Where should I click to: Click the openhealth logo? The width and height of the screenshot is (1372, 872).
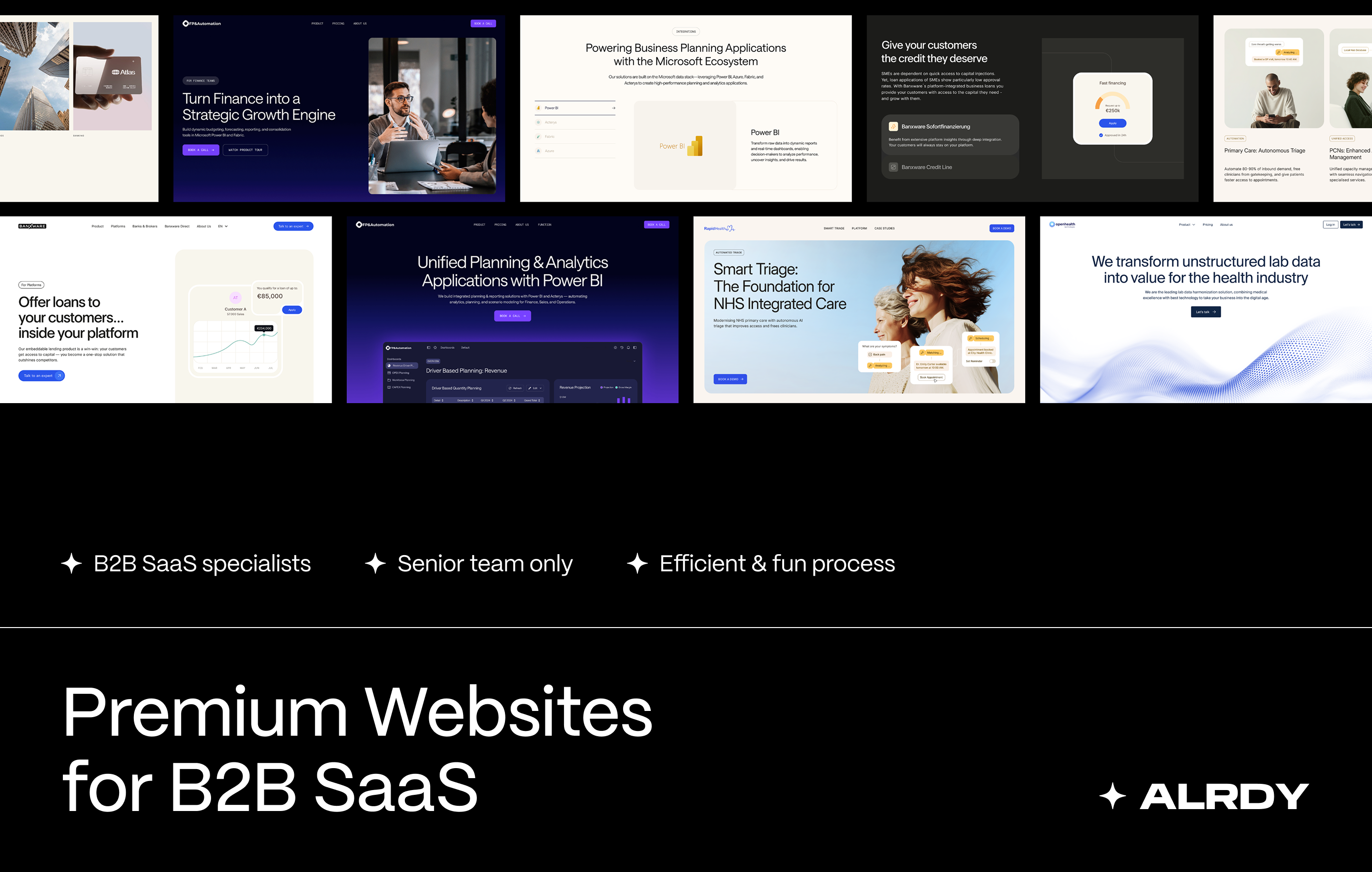click(x=1062, y=224)
